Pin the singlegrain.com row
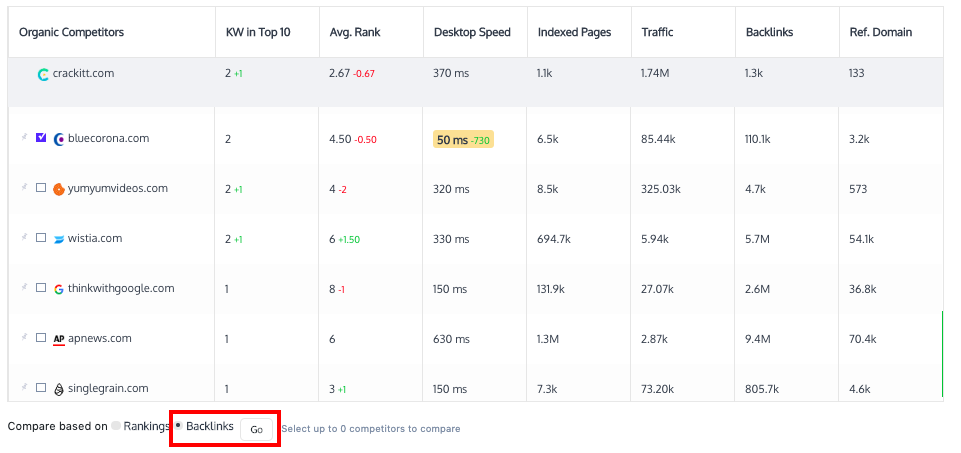Screen dimensions: 961x453 click(25, 387)
